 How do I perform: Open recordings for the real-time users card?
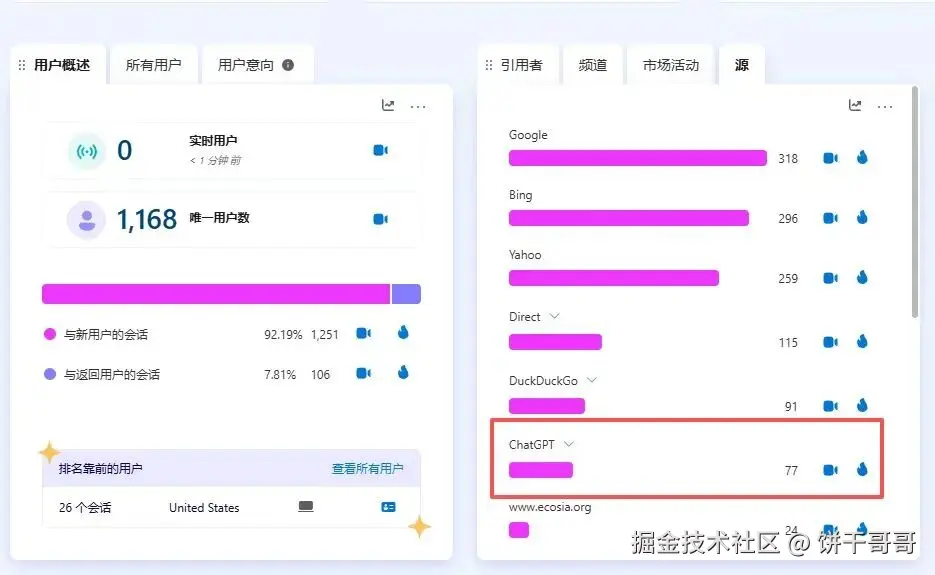(380, 150)
